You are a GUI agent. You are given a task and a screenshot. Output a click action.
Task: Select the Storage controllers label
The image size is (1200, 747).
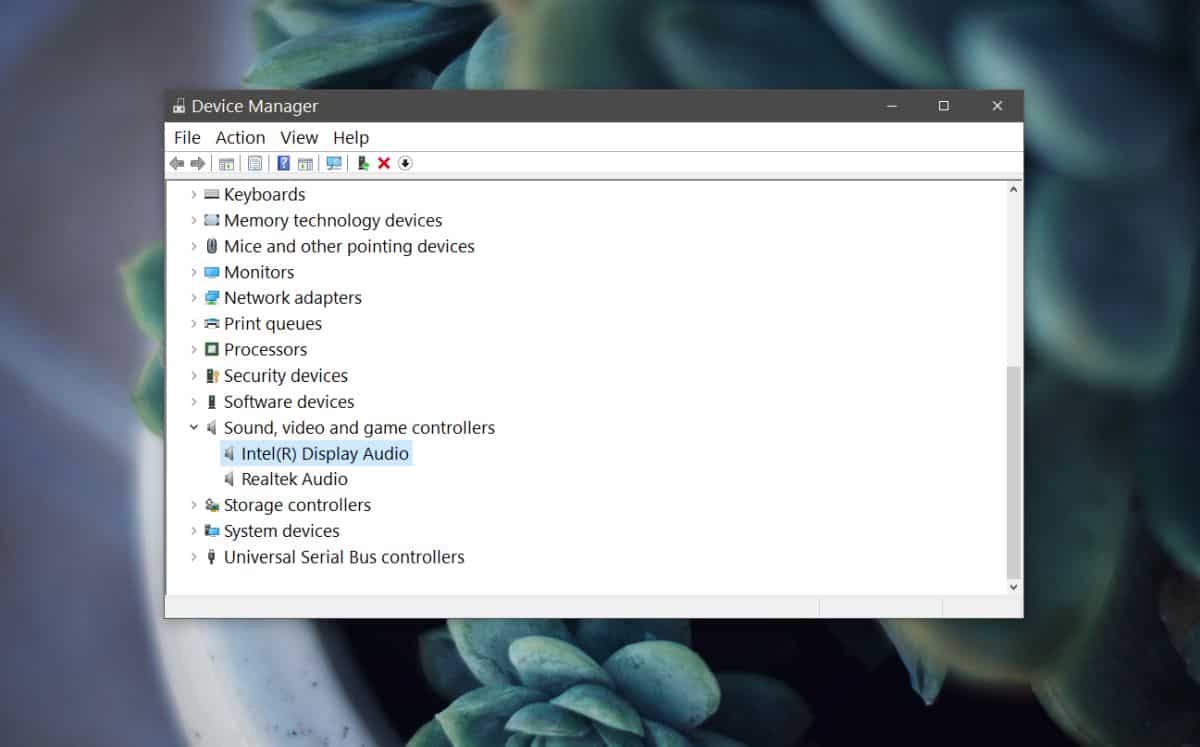point(298,505)
